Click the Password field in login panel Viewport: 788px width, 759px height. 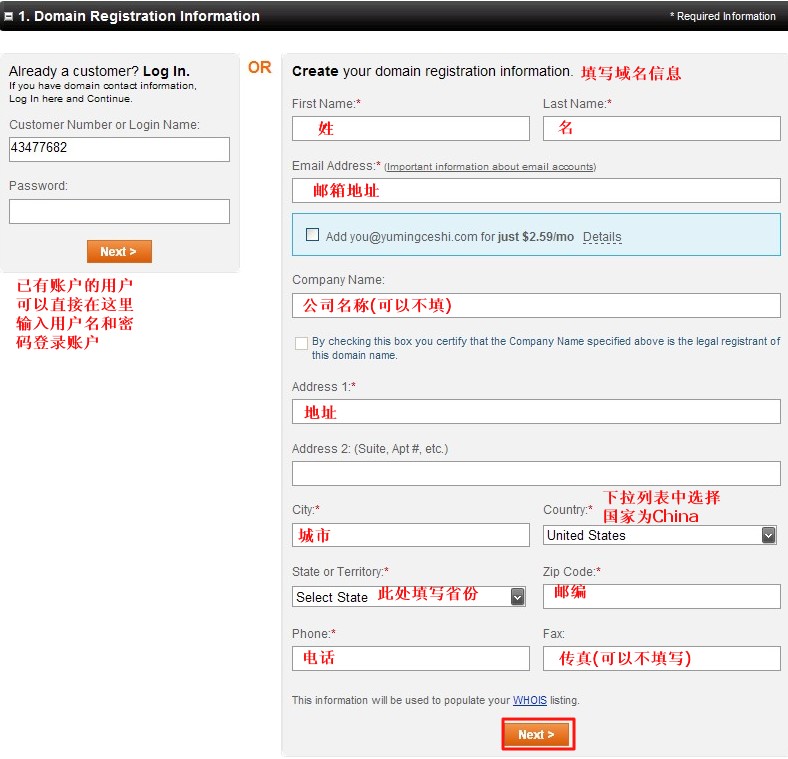pos(119,211)
